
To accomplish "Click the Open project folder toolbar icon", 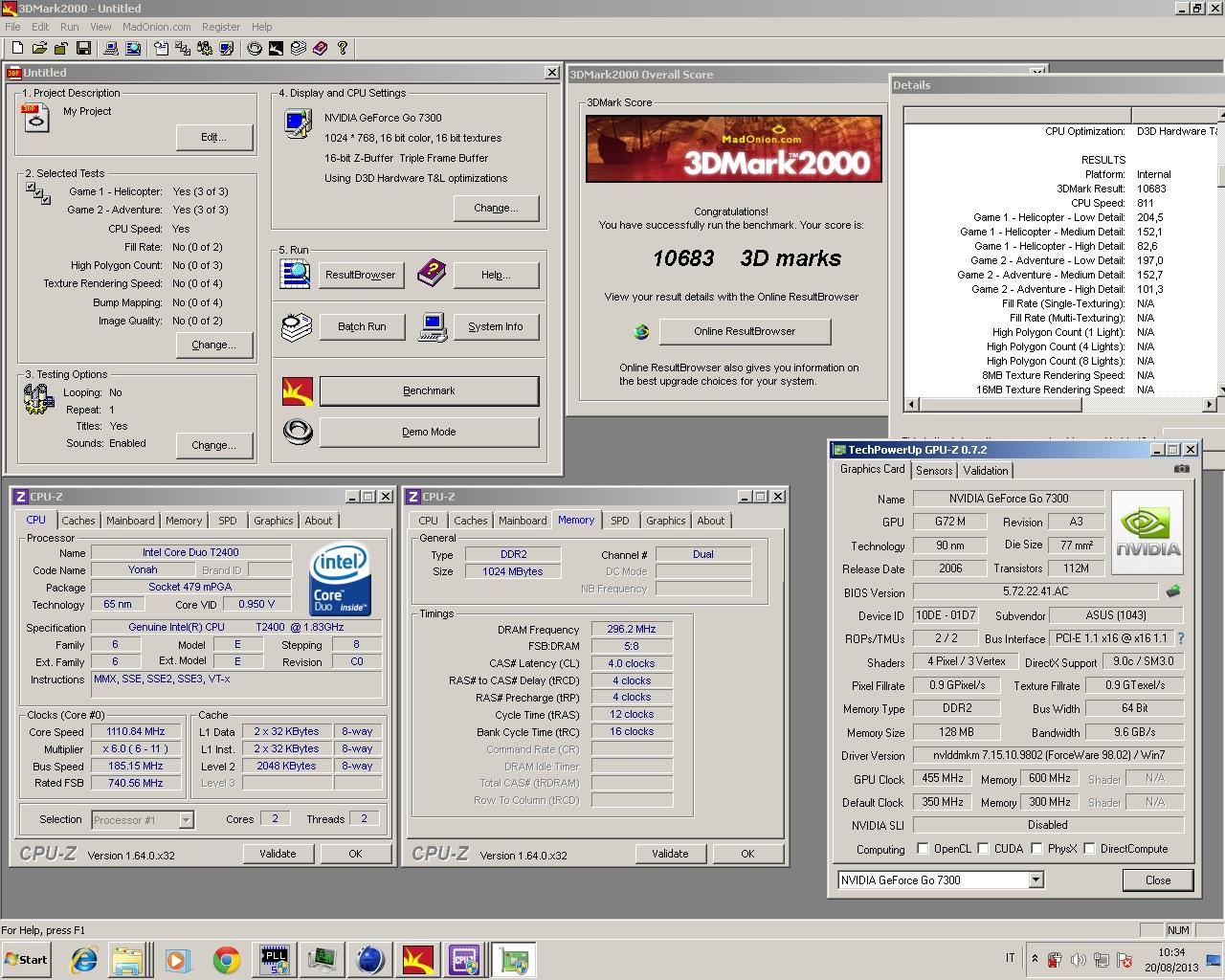I will point(39,48).
